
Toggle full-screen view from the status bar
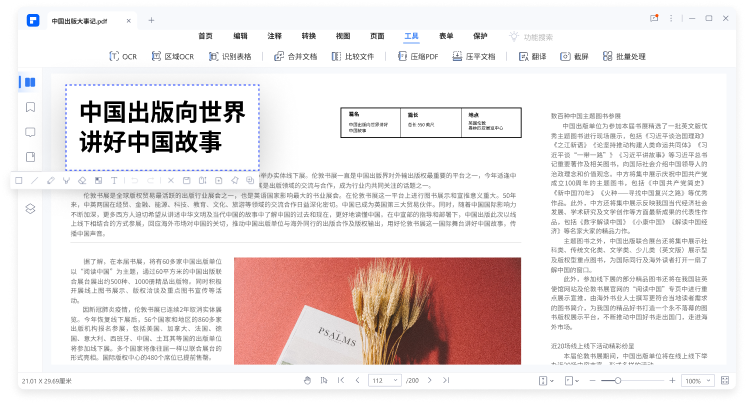coord(726,381)
